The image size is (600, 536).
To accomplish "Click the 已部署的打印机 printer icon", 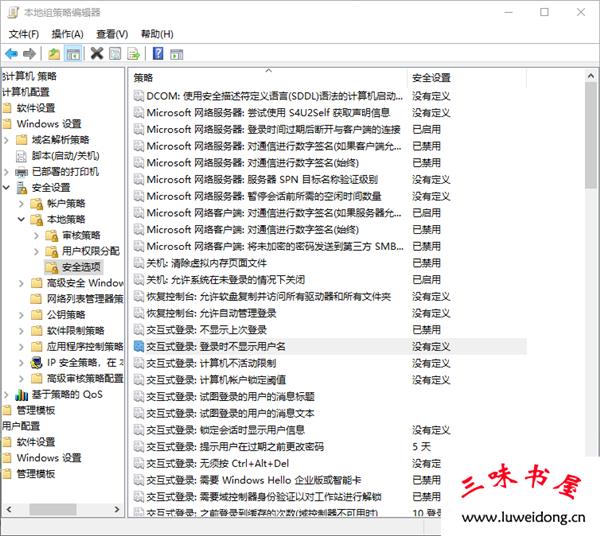I will [21, 172].
